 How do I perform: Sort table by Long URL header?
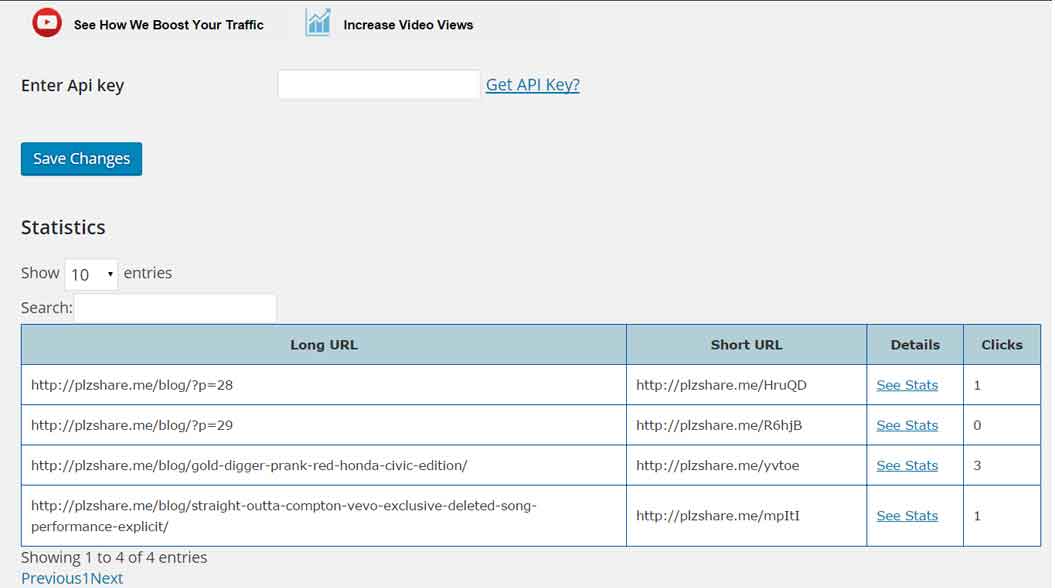point(324,344)
